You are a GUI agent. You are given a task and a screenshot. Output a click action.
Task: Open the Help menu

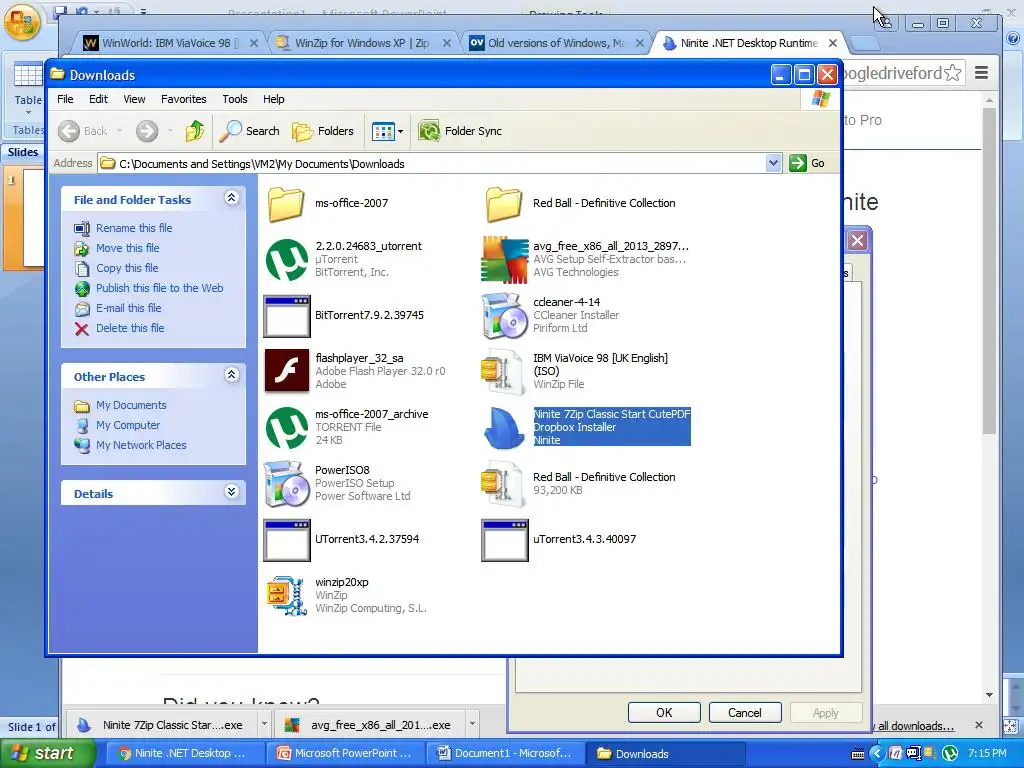pos(274,99)
